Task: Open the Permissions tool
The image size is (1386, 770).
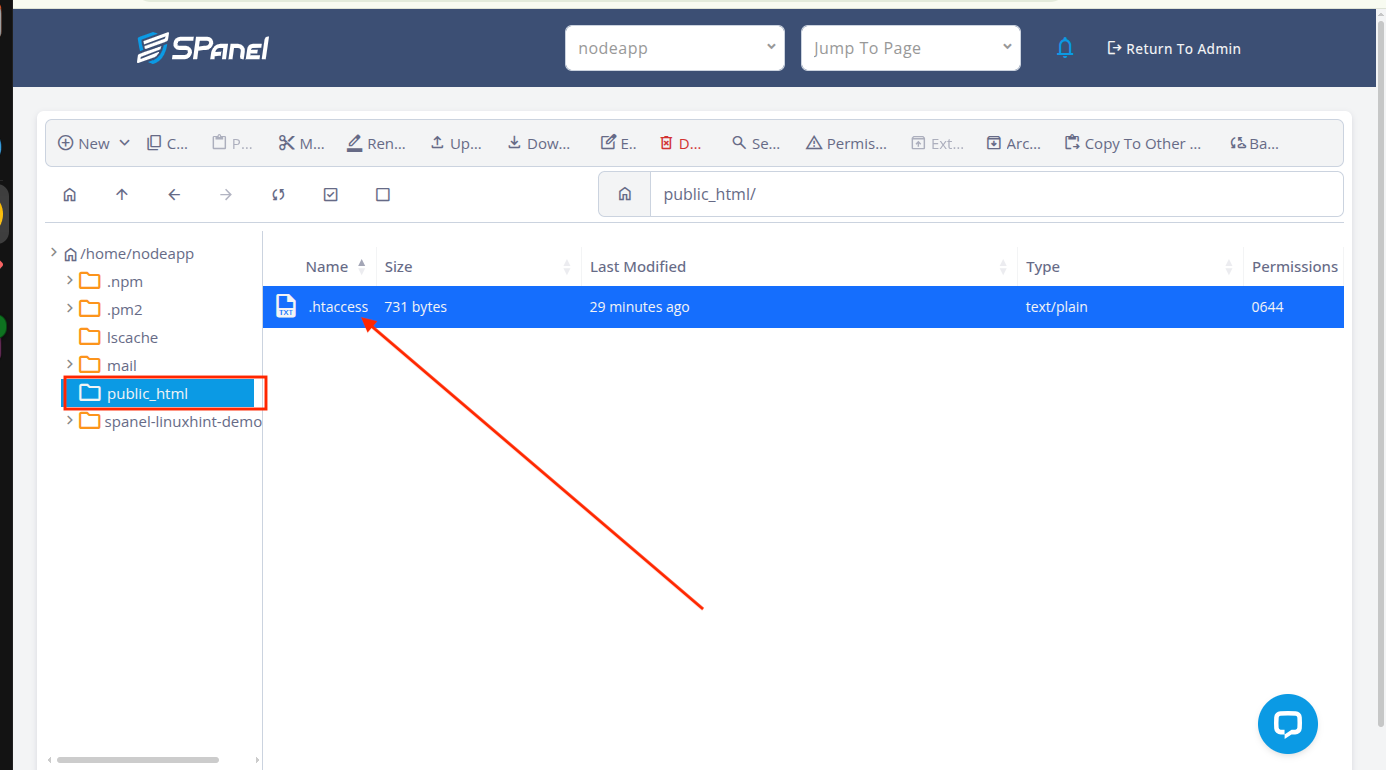Action: (x=846, y=143)
